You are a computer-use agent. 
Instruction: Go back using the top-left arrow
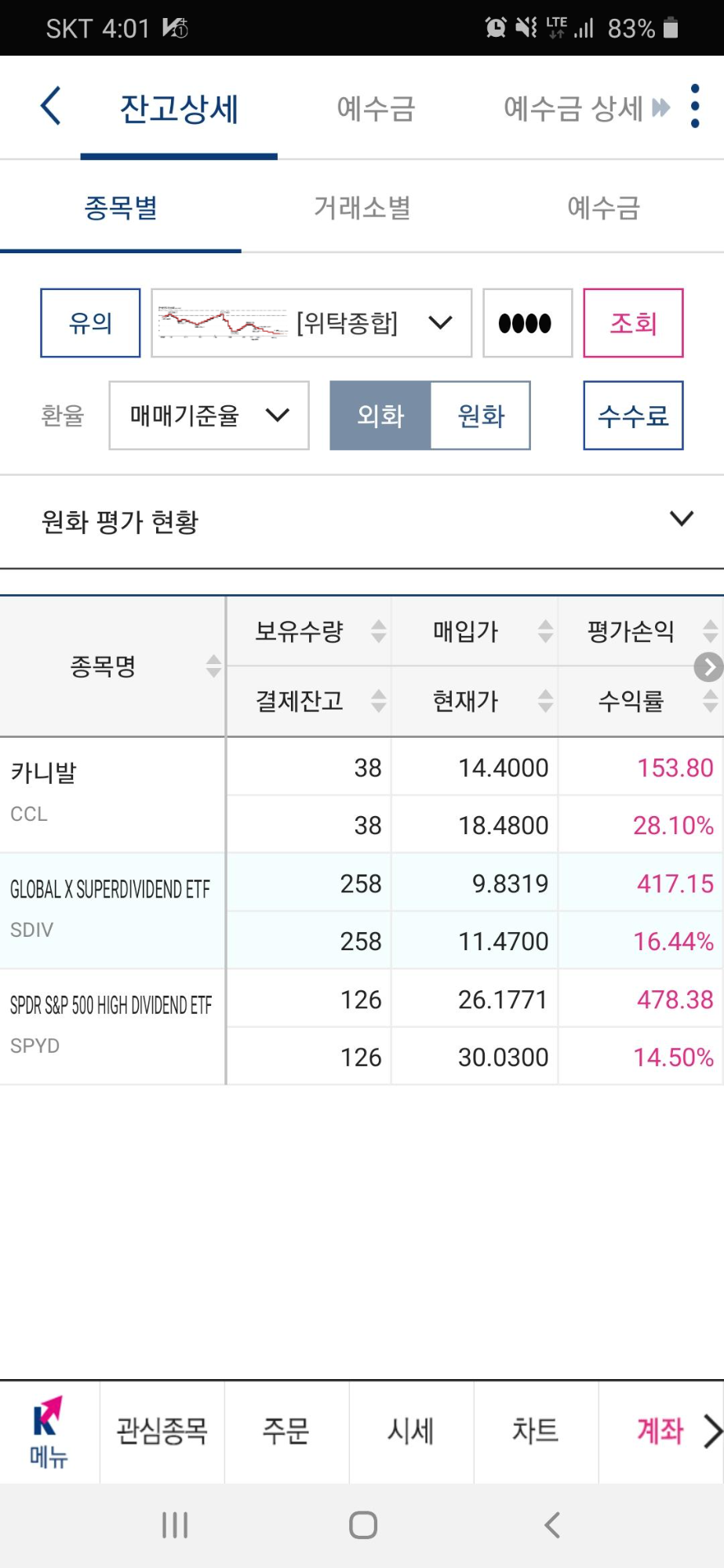click(51, 107)
